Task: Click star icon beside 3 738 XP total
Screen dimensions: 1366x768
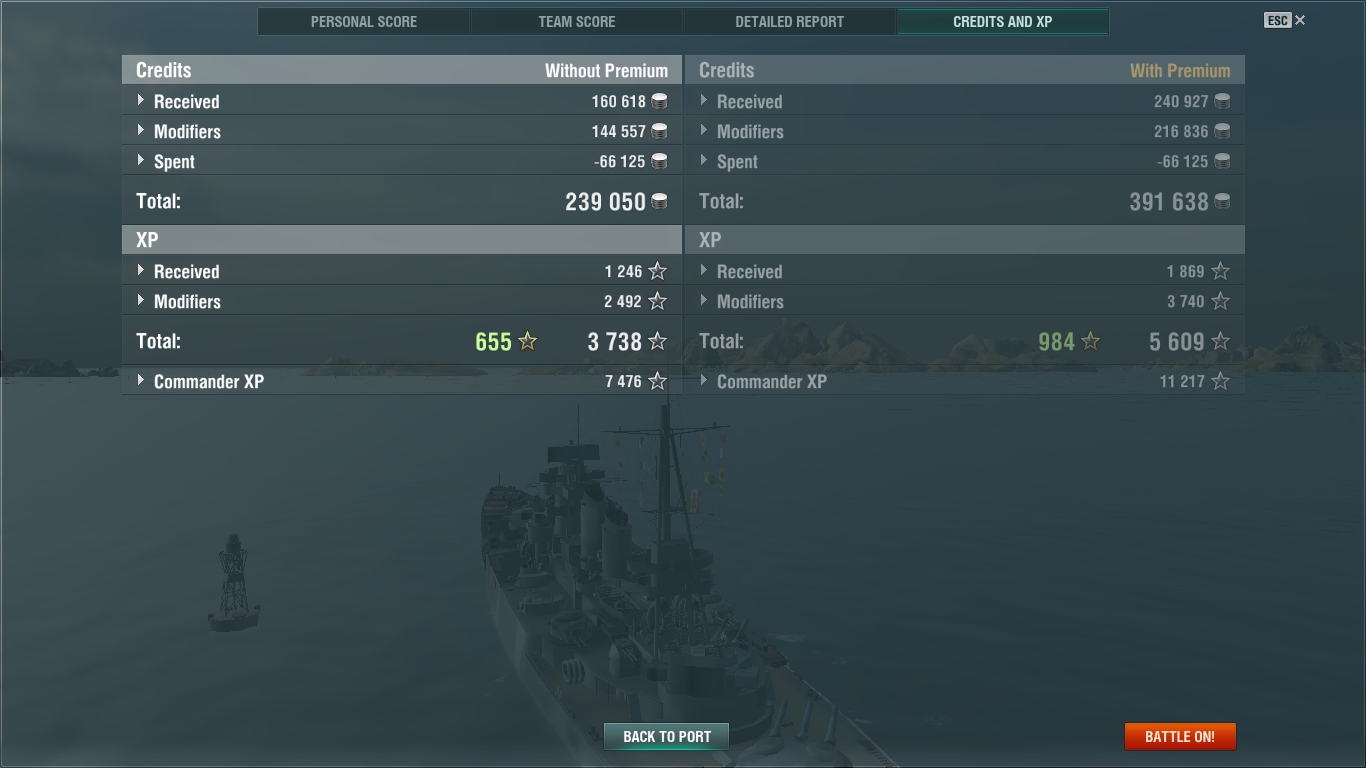Action: [x=657, y=342]
